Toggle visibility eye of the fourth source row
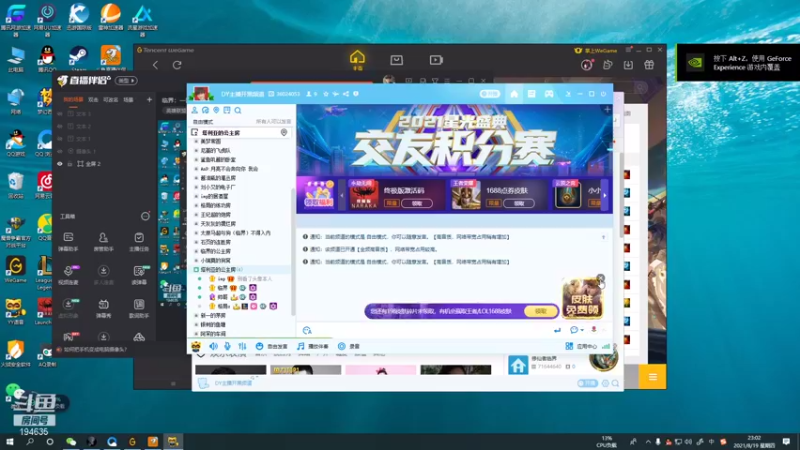The image size is (800, 450). point(60,151)
